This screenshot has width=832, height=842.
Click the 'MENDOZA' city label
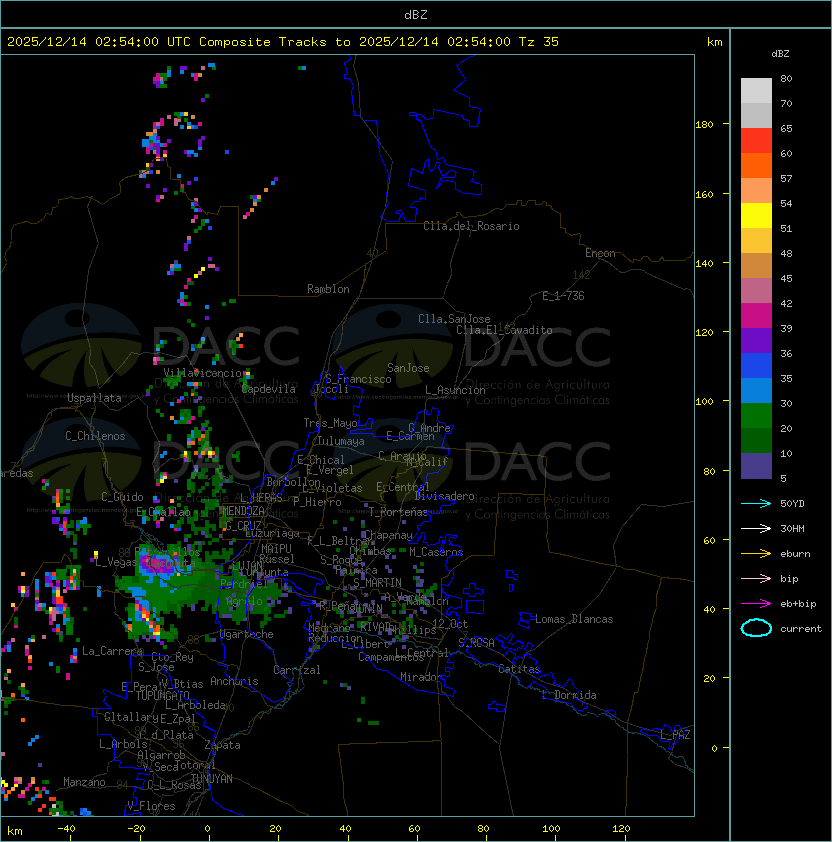[x=243, y=510]
